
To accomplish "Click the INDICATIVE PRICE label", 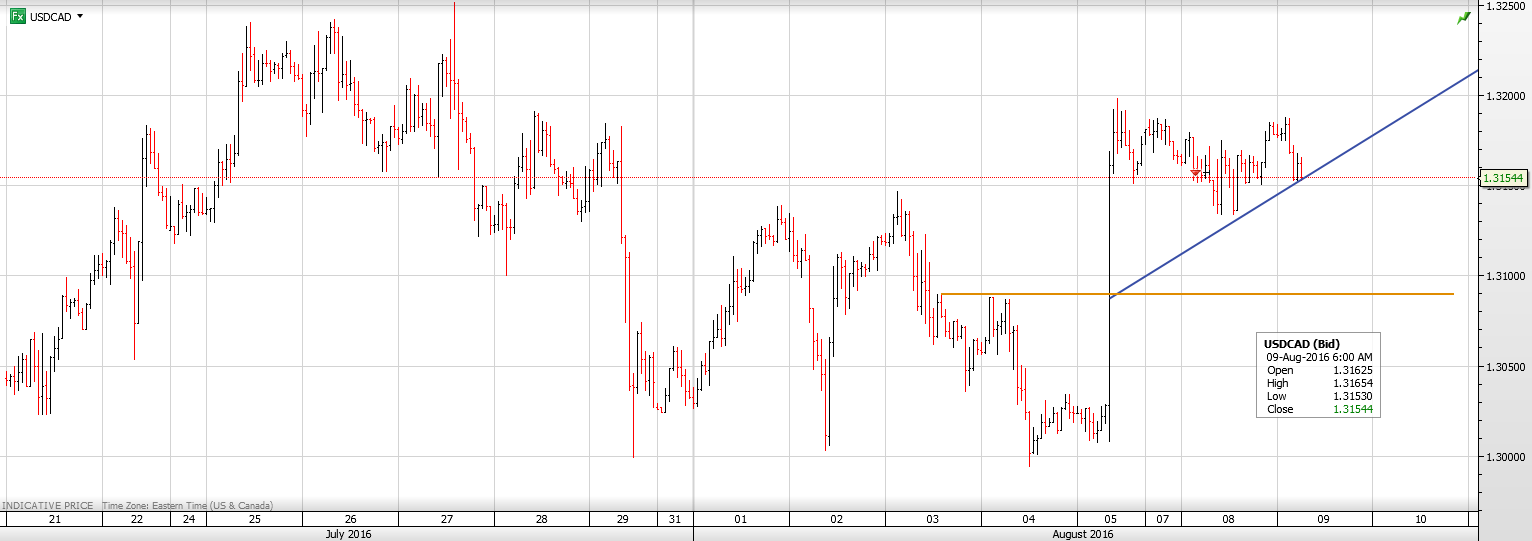I will tap(48, 506).
